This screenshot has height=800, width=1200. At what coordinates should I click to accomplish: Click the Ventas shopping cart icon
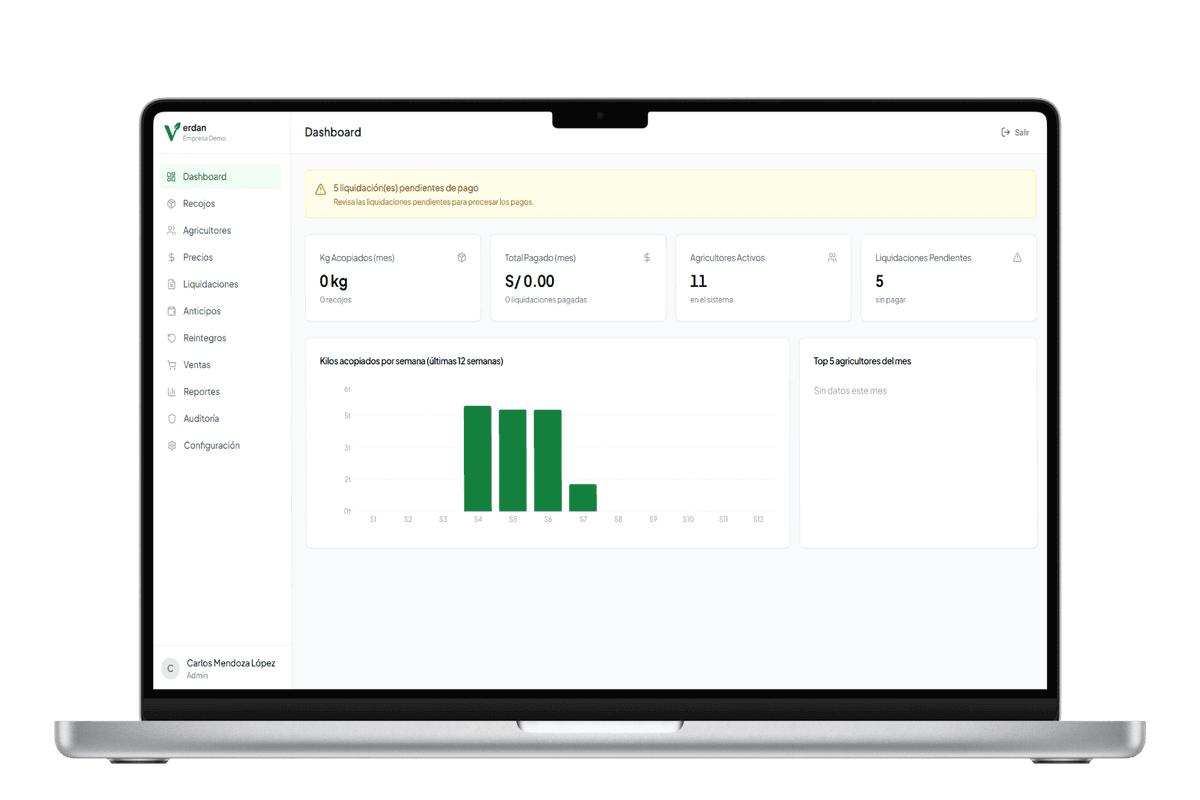click(x=171, y=365)
